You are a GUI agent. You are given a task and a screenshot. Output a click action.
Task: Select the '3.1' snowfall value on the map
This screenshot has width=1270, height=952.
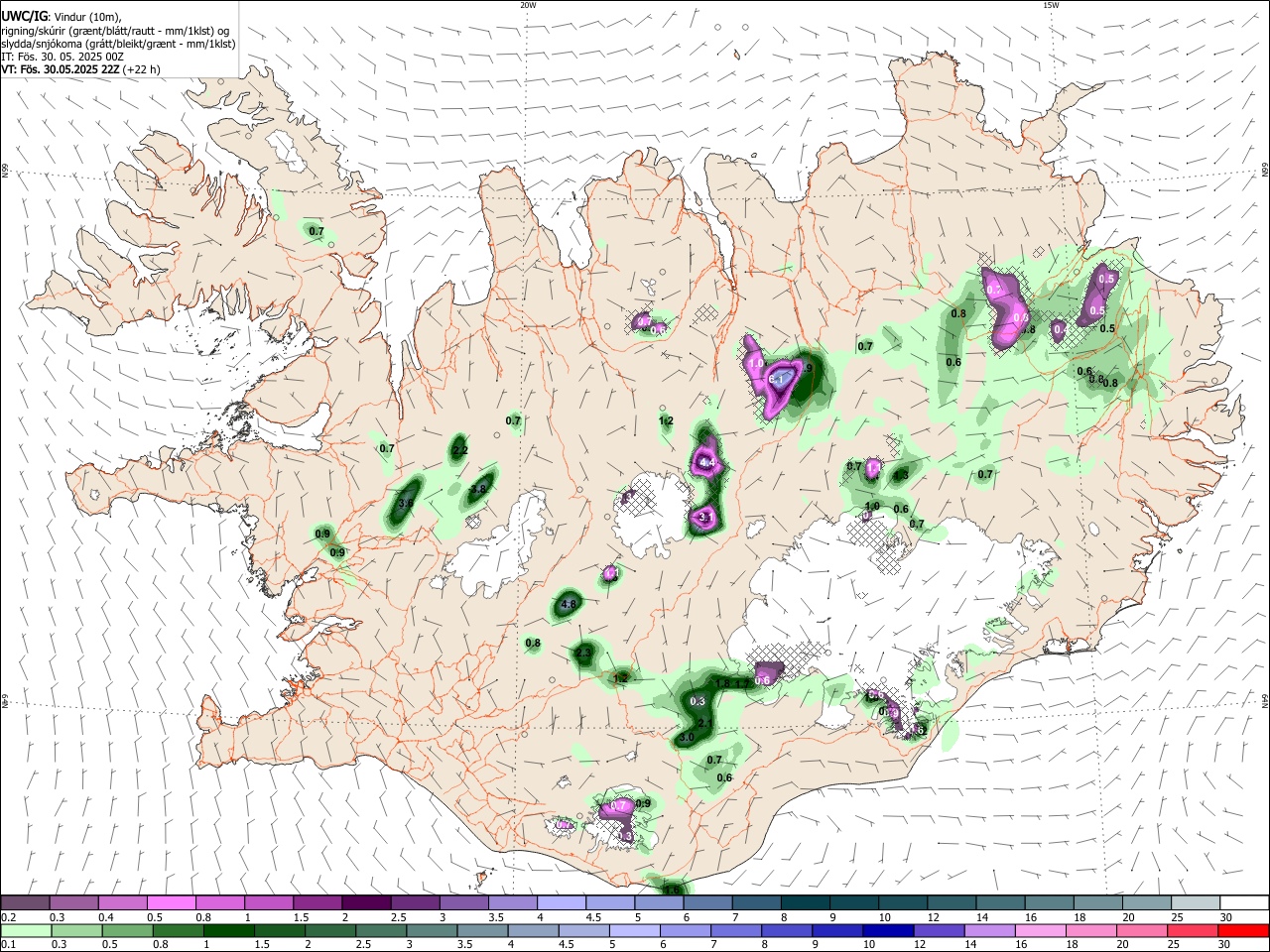tap(705, 518)
